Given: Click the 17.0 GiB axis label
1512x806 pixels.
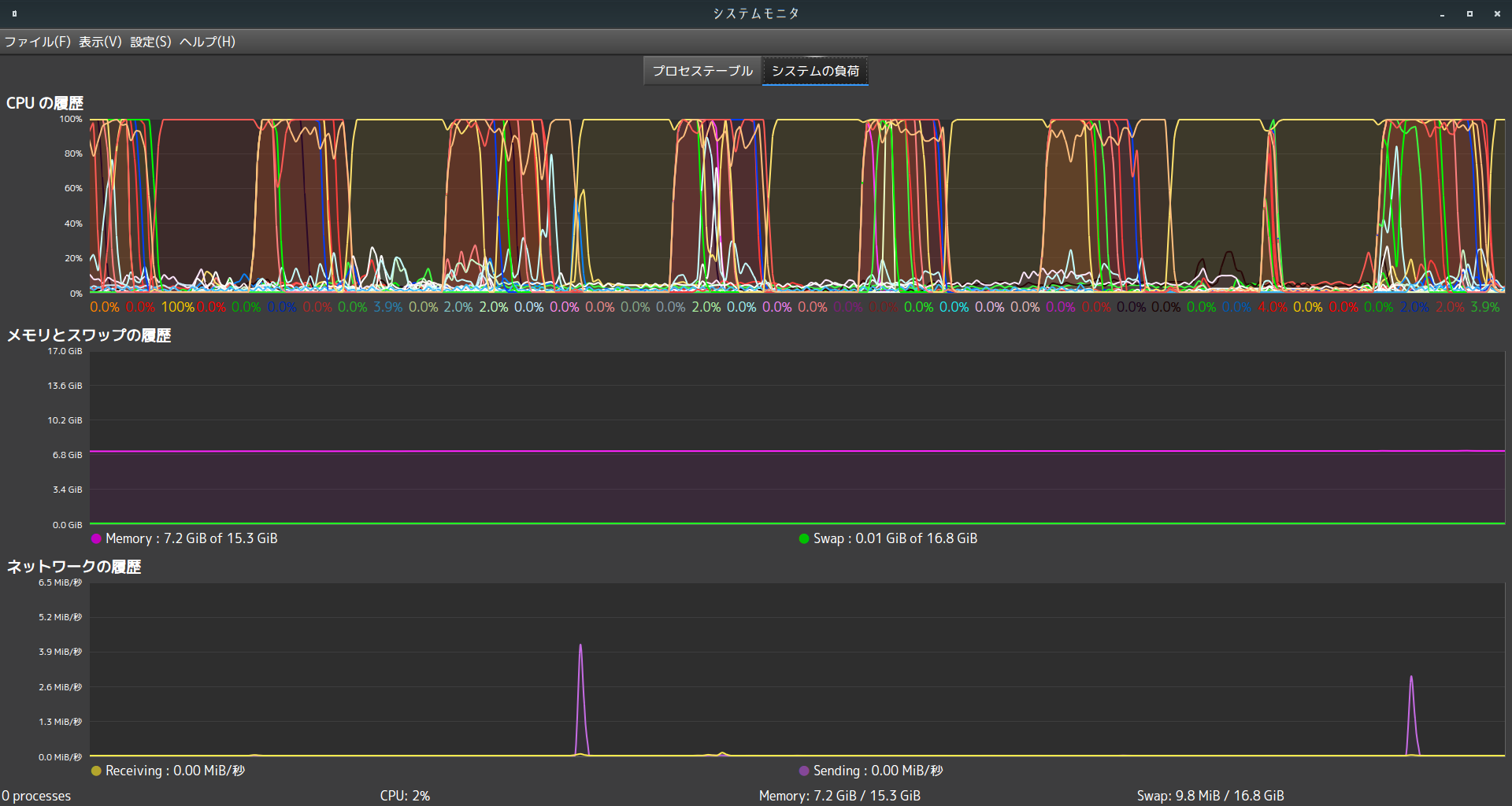Looking at the screenshot, I should (x=65, y=351).
